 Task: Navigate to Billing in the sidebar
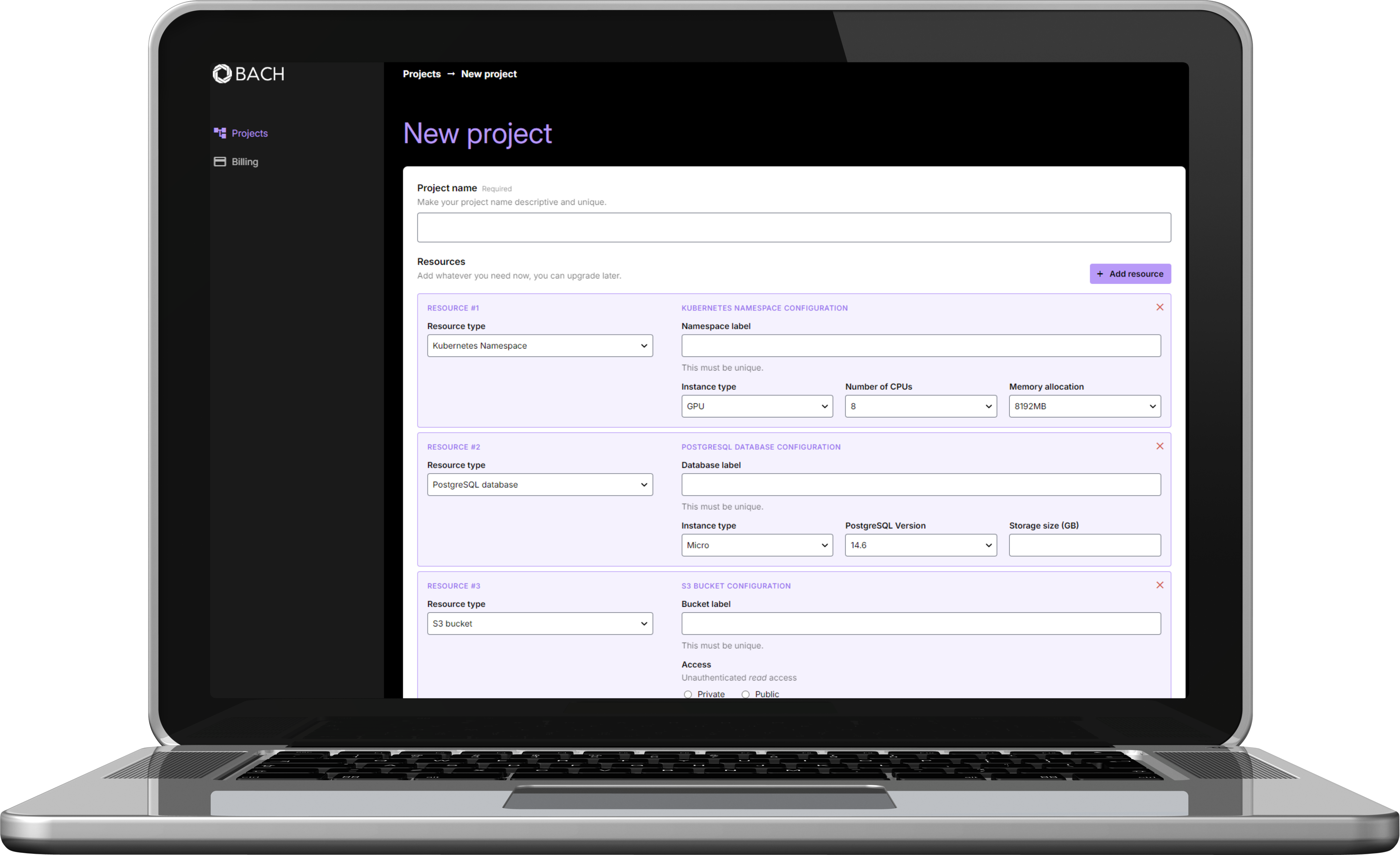pyautogui.click(x=244, y=161)
